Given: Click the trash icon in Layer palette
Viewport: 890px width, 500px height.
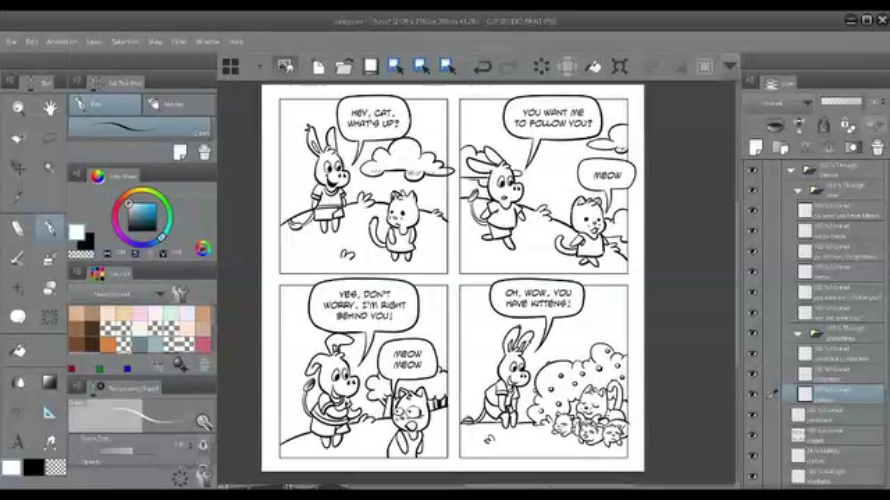Looking at the screenshot, I should 878,148.
